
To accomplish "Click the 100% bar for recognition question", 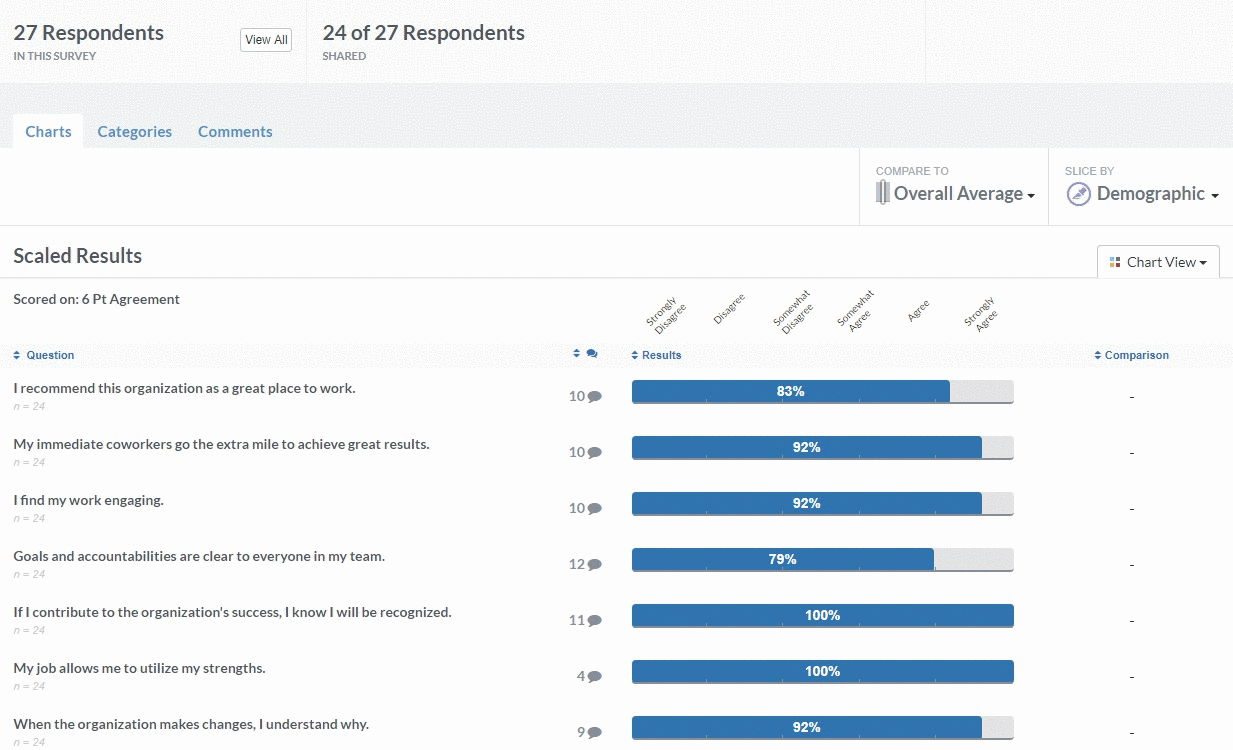I will coord(823,615).
